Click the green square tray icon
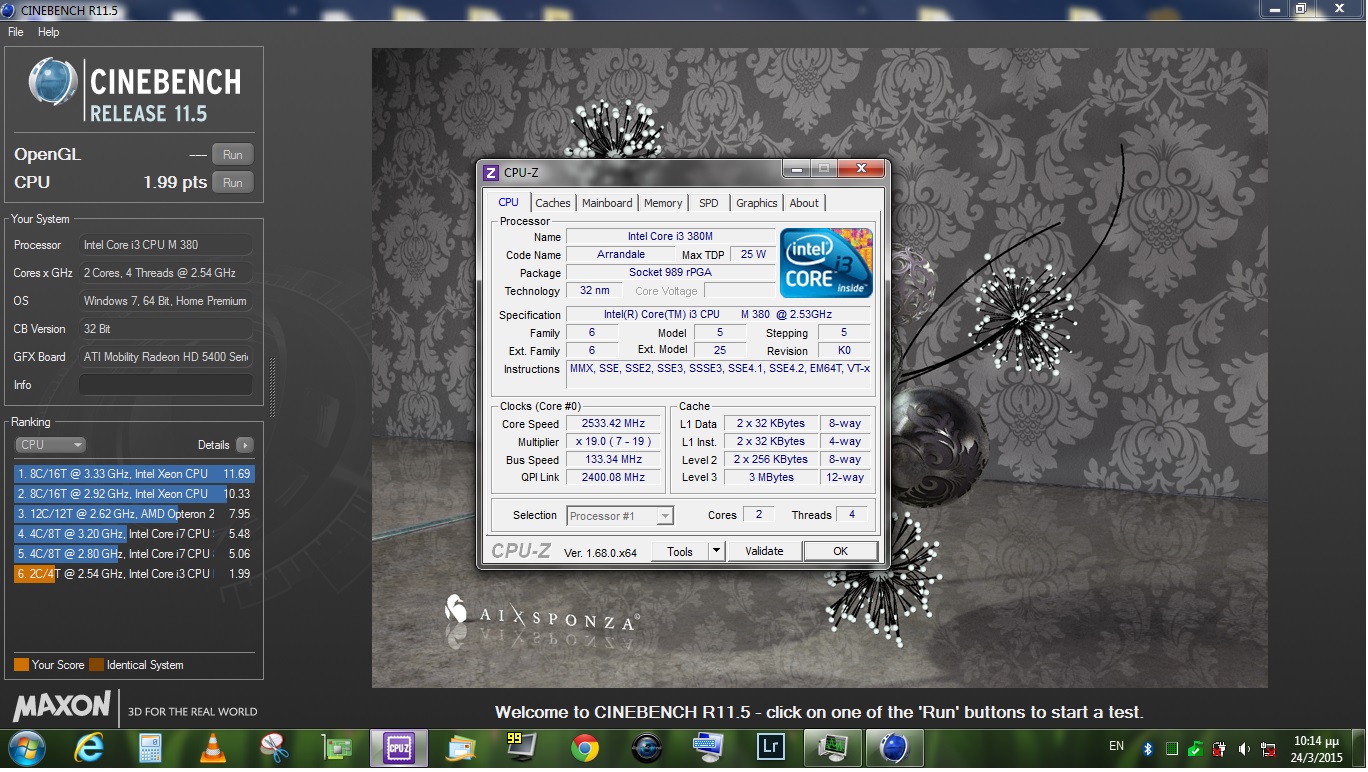1368x772 pixels. tap(1172, 749)
